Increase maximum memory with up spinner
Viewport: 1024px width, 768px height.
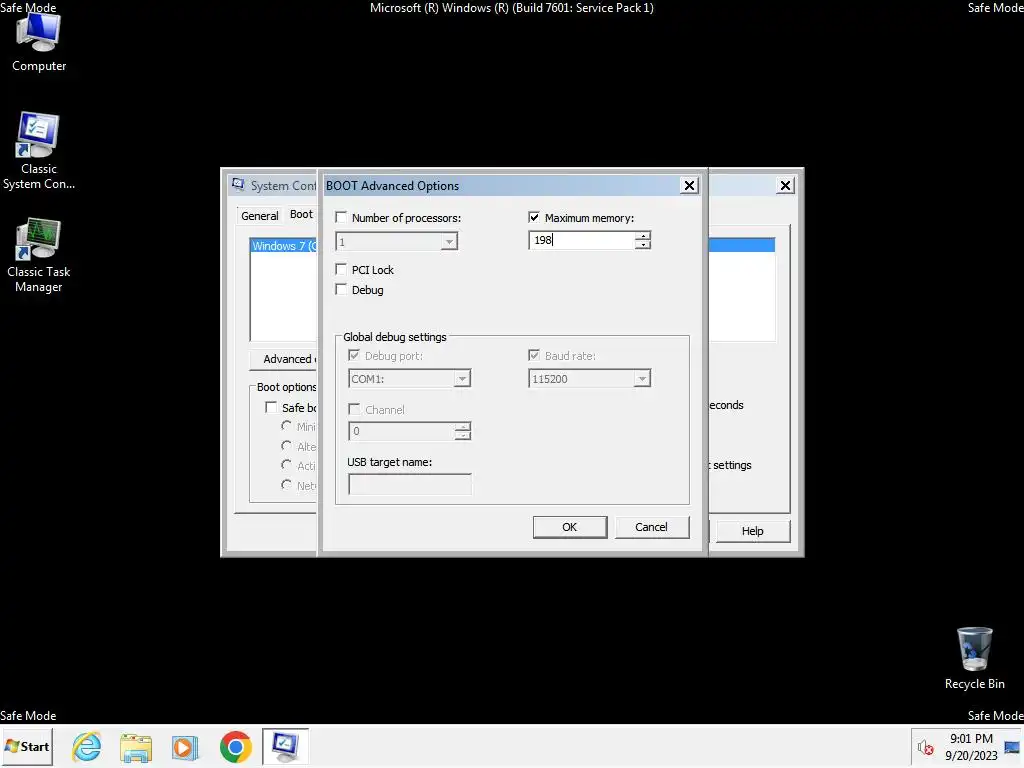643,236
